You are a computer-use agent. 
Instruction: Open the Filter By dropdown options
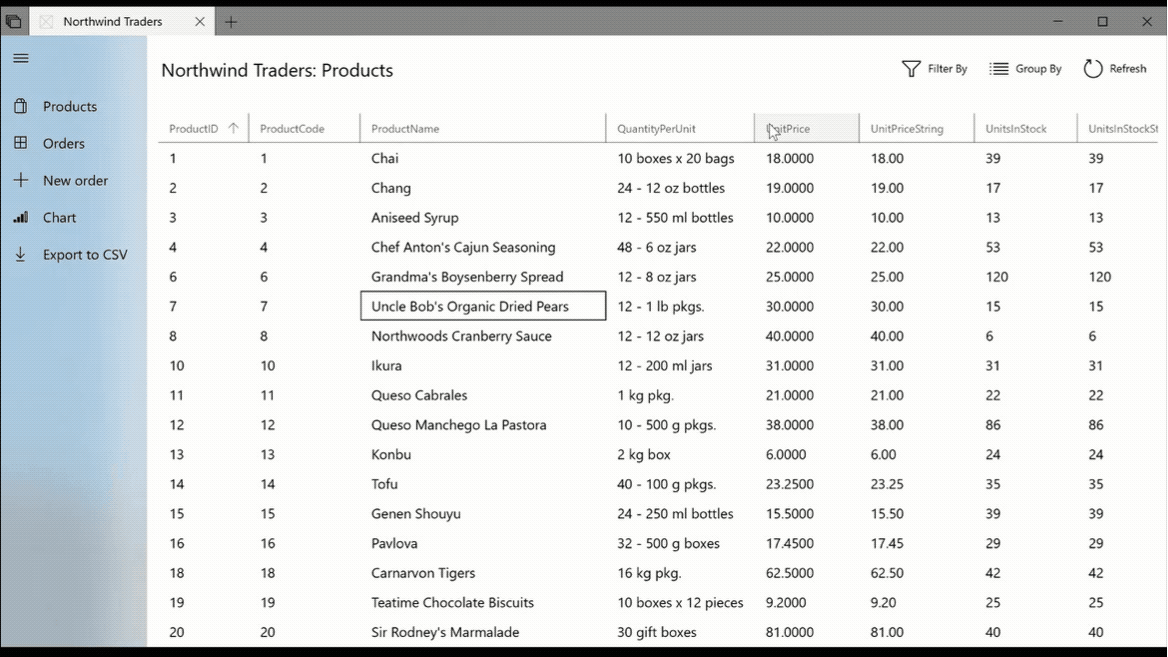(936, 68)
